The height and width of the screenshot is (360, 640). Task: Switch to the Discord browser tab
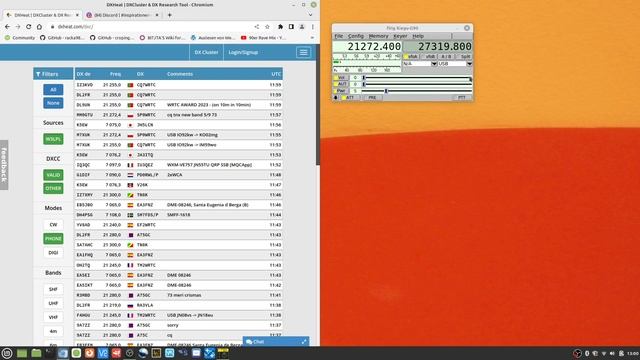(x=122, y=15)
